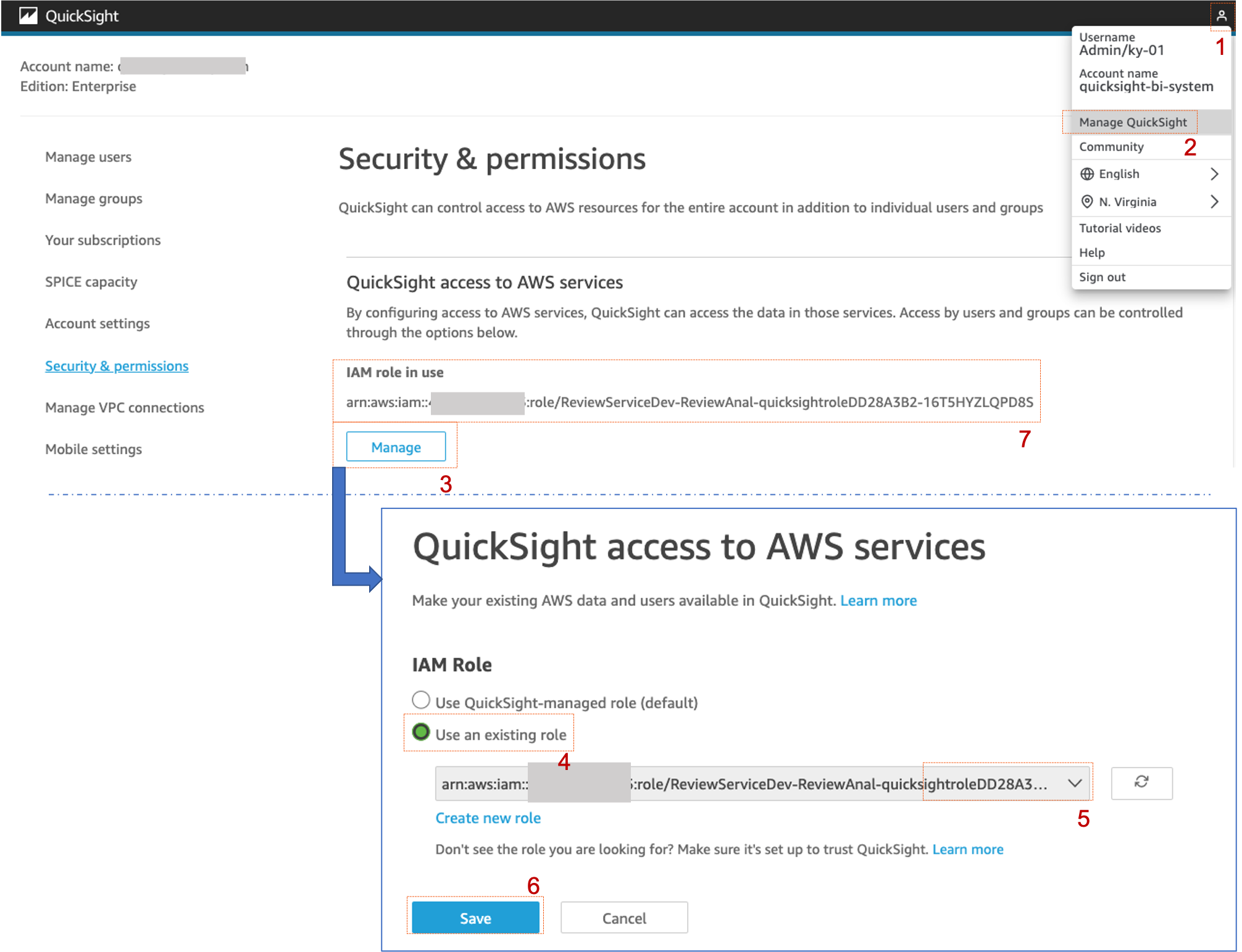The height and width of the screenshot is (952, 1242).
Task: Open the Create new role link
Action: coord(488,817)
